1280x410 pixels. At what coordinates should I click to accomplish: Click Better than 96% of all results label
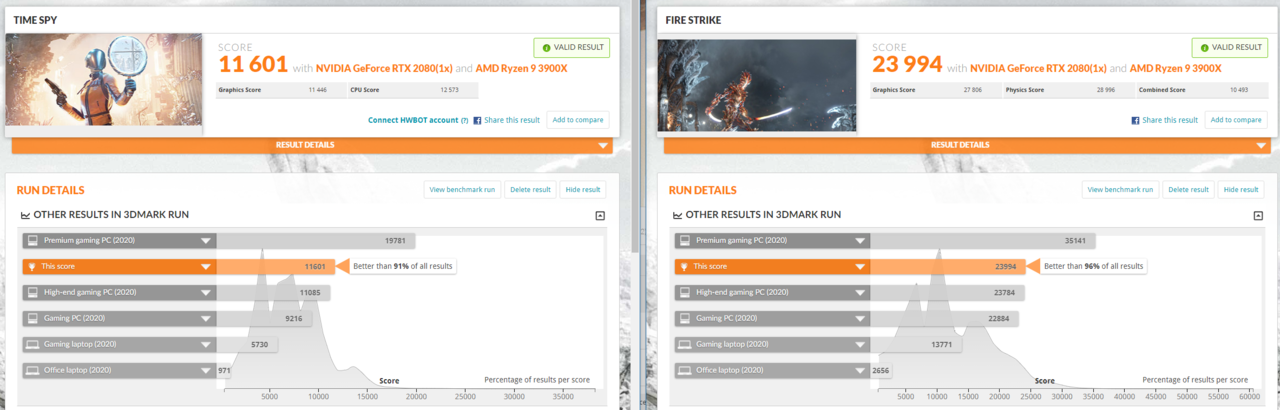[x=1093, y=266]
